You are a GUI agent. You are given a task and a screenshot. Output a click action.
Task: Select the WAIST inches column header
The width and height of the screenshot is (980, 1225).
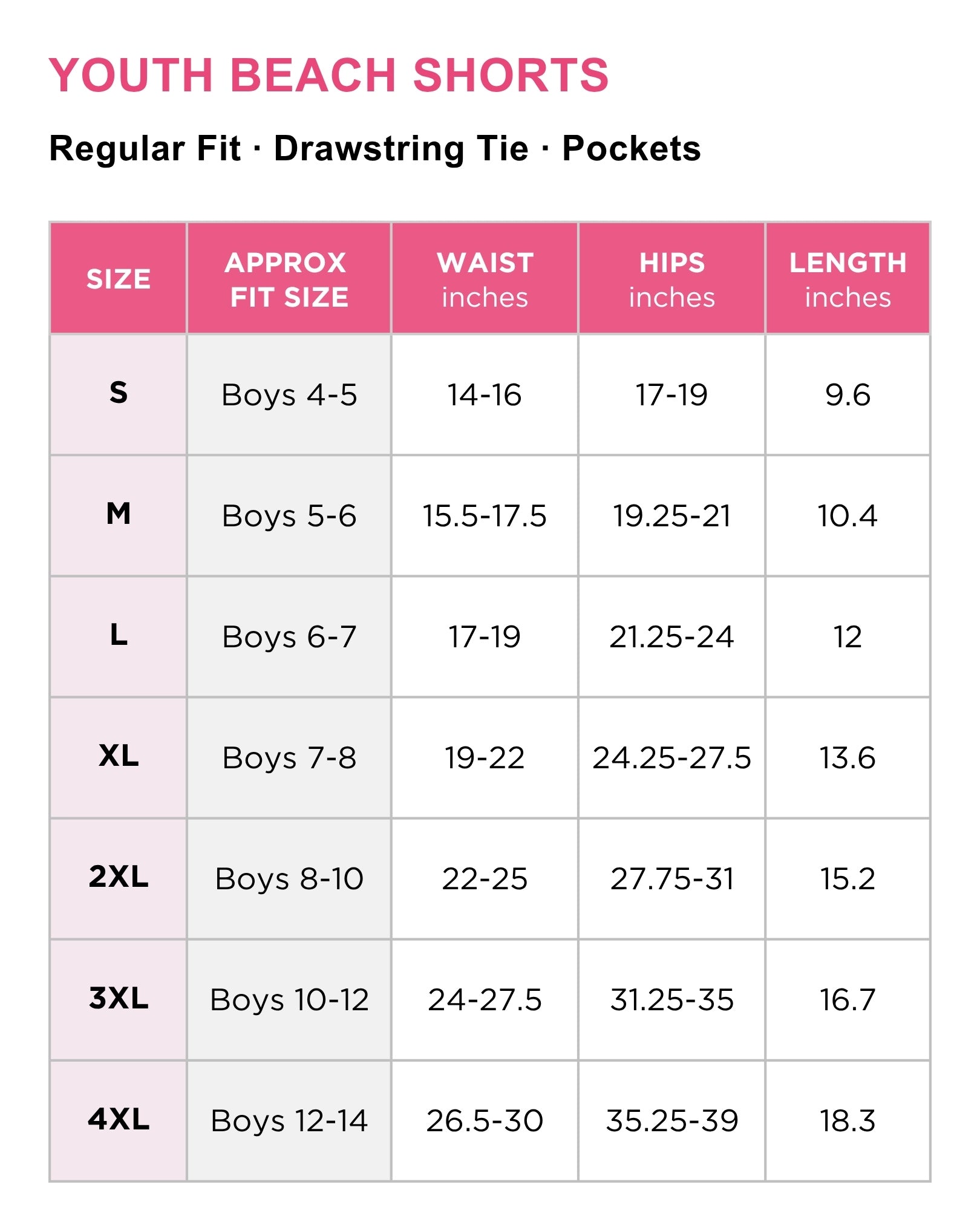[485, 279]
